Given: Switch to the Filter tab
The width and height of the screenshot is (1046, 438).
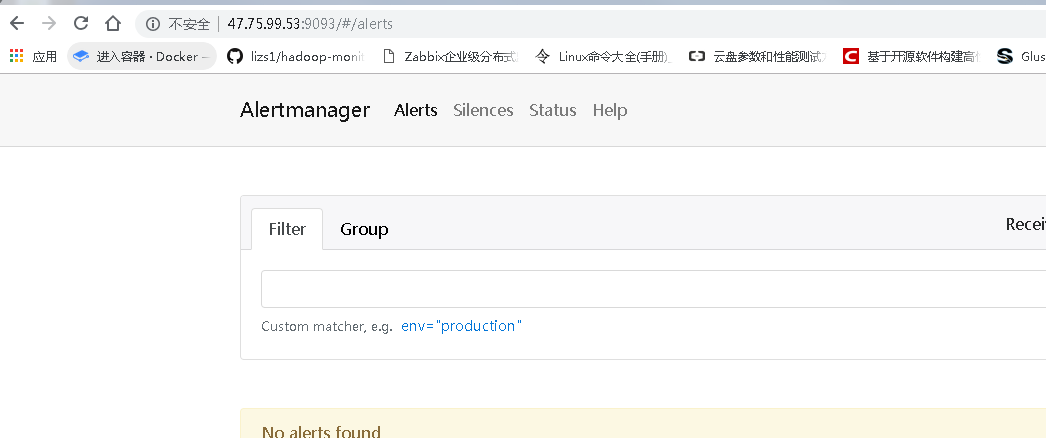Looking at the screenshot, I should point(287,229).
